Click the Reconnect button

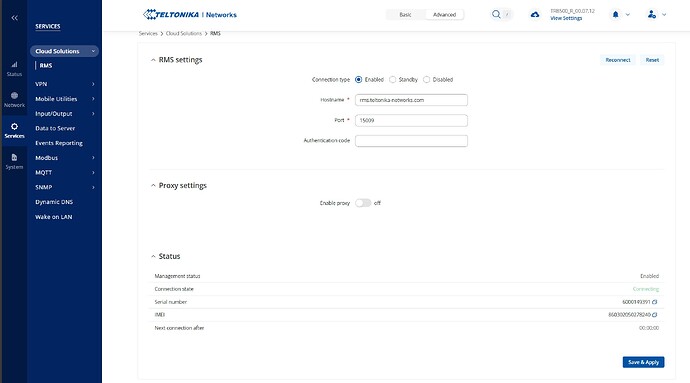click(x=618, y=60)
